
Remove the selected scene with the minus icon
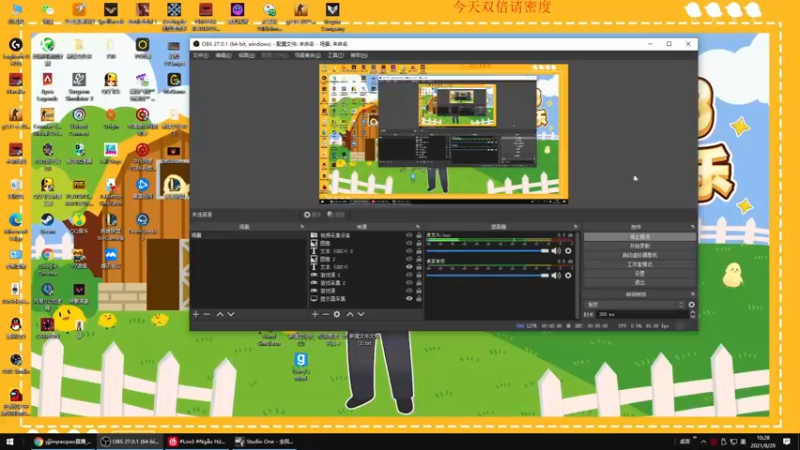pos(207,314)
